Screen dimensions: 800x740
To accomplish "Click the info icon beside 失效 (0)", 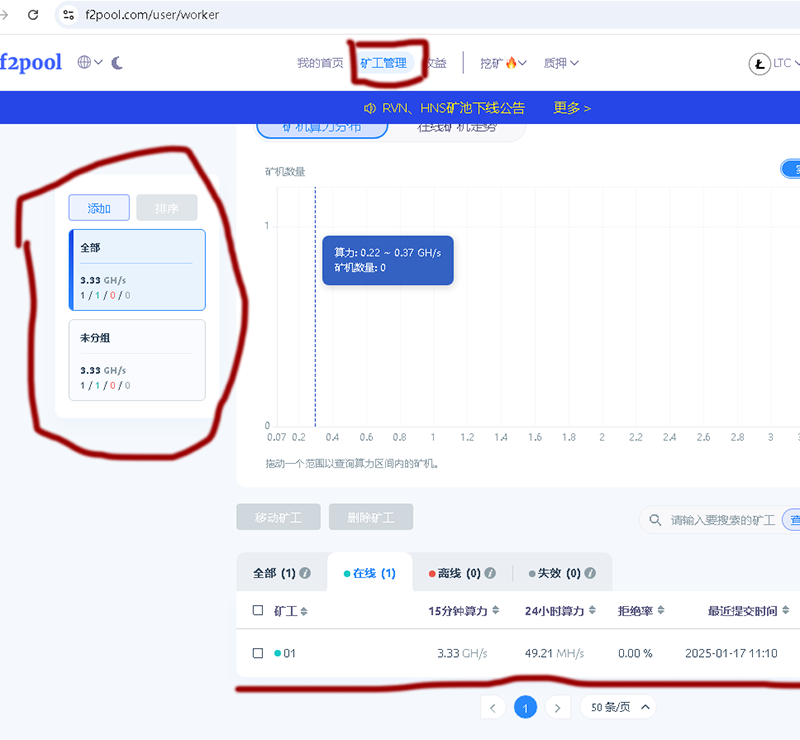I will [x=590, y=574].
